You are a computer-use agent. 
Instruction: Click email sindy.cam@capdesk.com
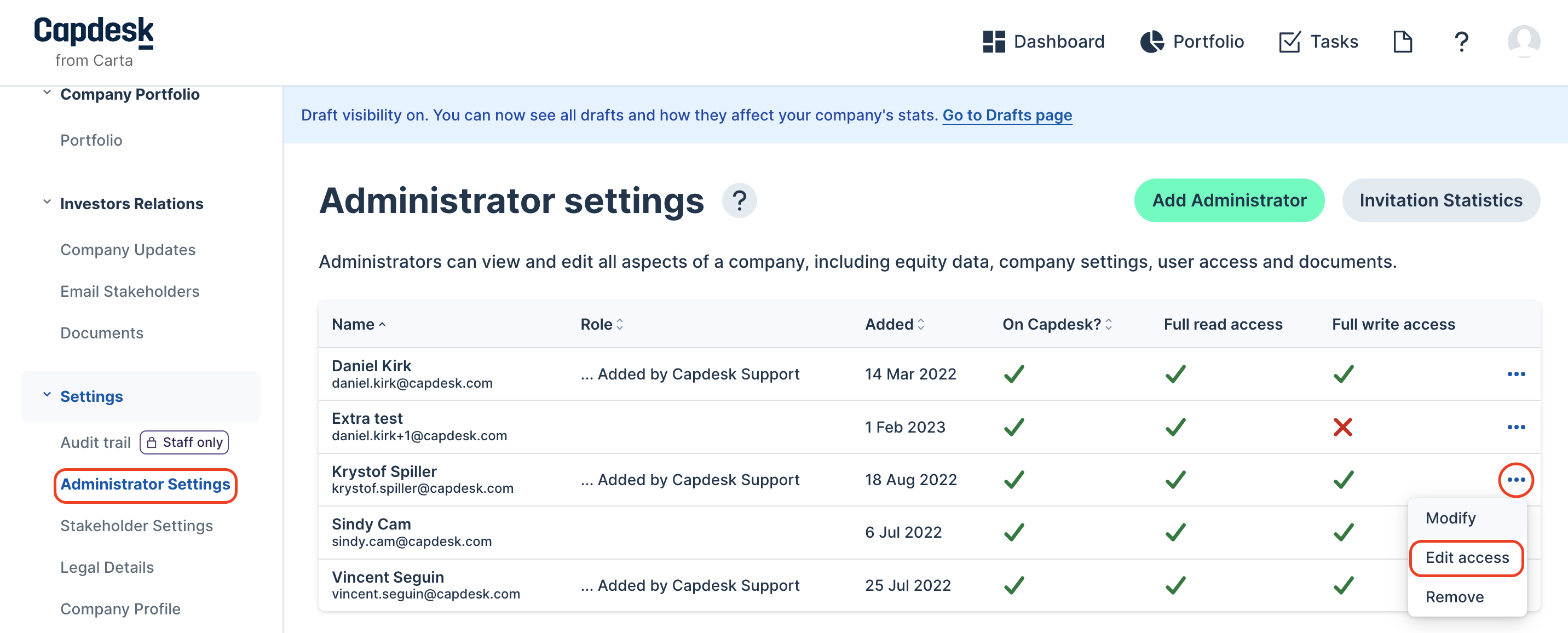click(x=412, y=541)
